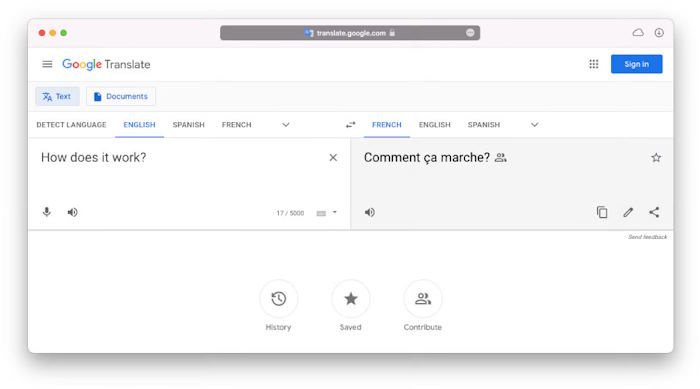Click the Sign in button
This screenshot has height=389, width=700.
click(x=636, y=64)
